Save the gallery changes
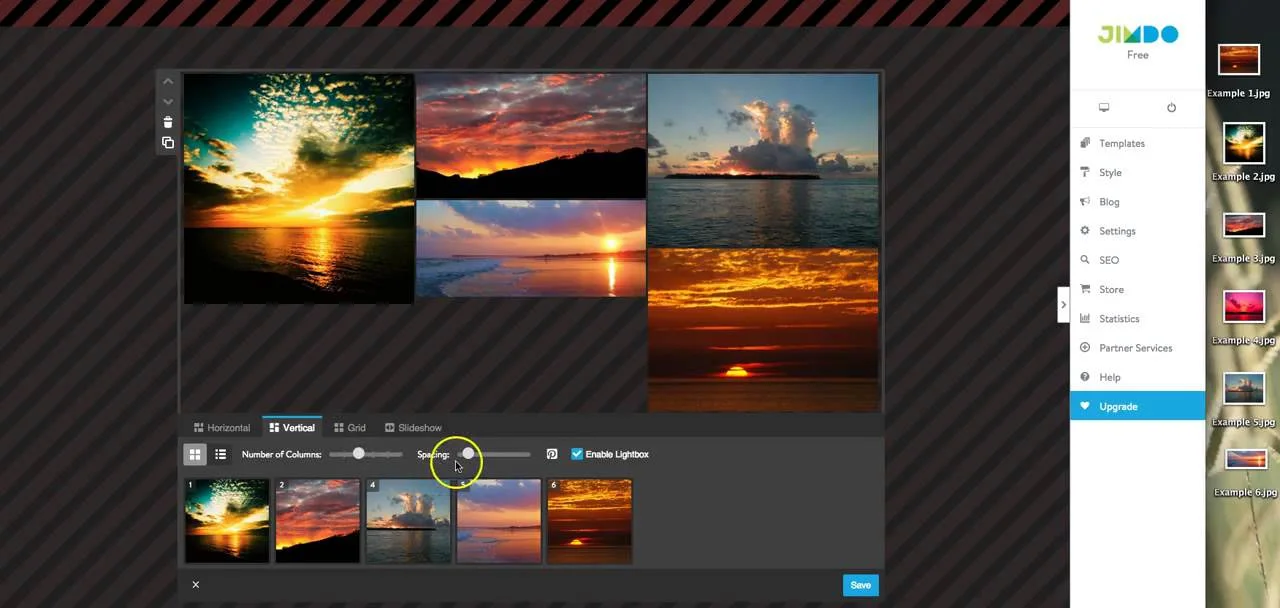The height and width of the screenshot is (608, 1280). (x=860, y=585)
